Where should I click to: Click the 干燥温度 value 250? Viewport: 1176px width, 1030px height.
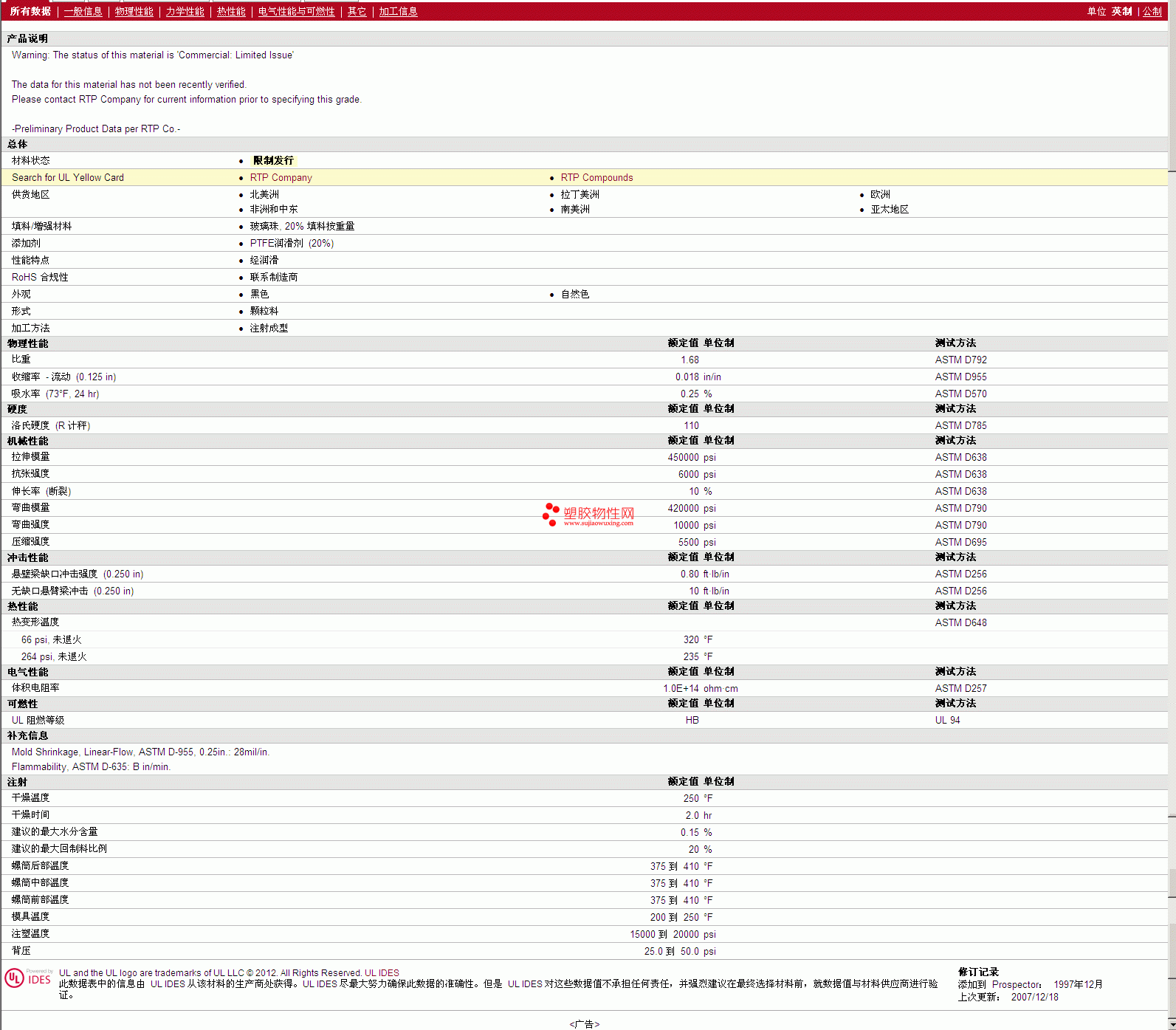click(691, 798)
